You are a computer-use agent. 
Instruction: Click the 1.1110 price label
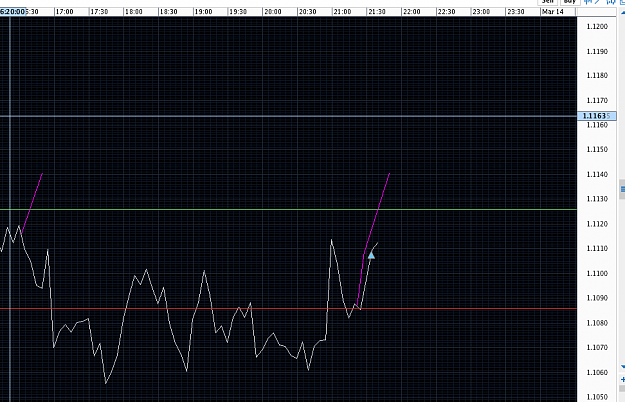pos(597,249)
